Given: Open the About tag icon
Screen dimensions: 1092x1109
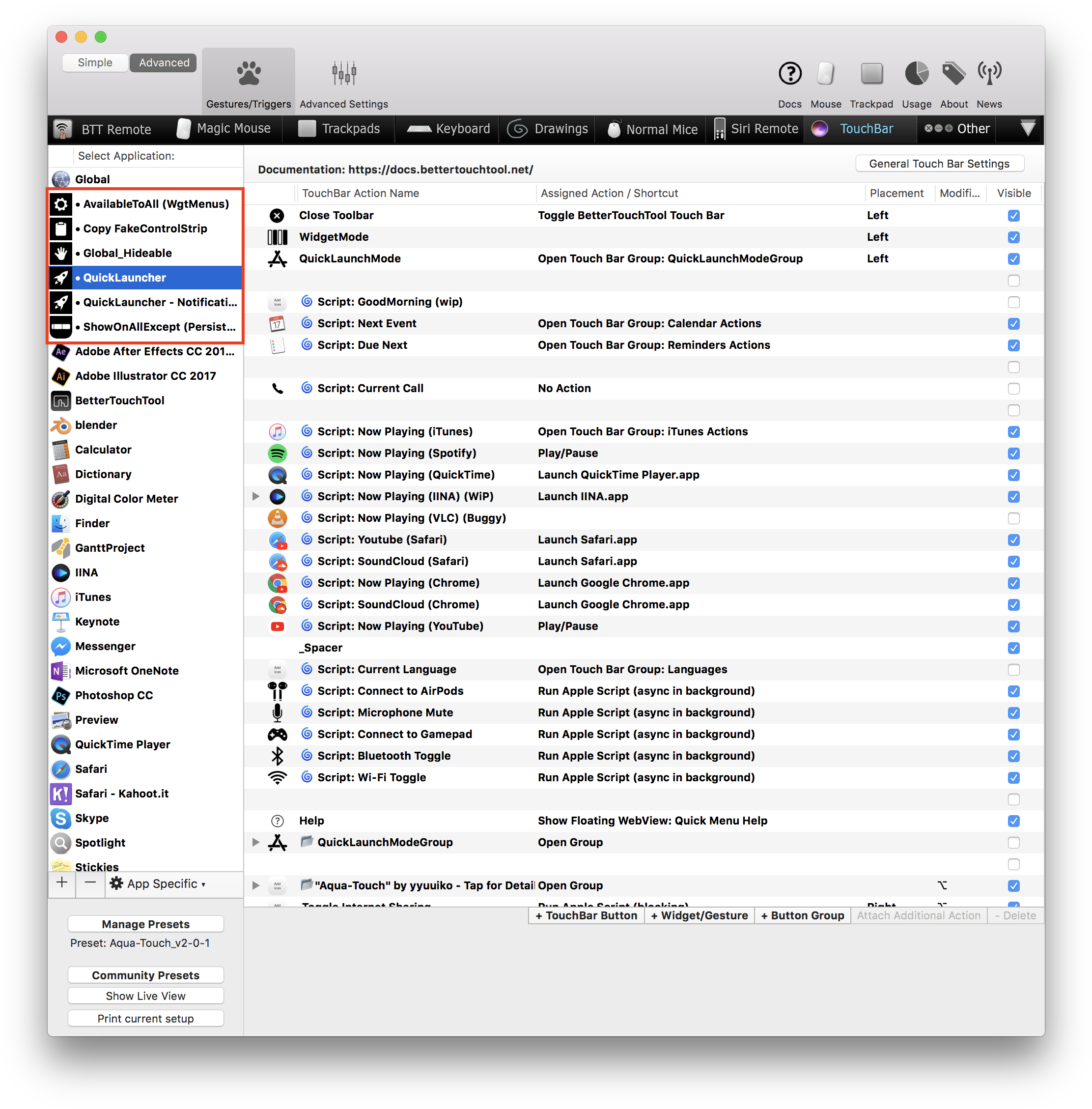Looking at the screenshot, I should (953, 74).
